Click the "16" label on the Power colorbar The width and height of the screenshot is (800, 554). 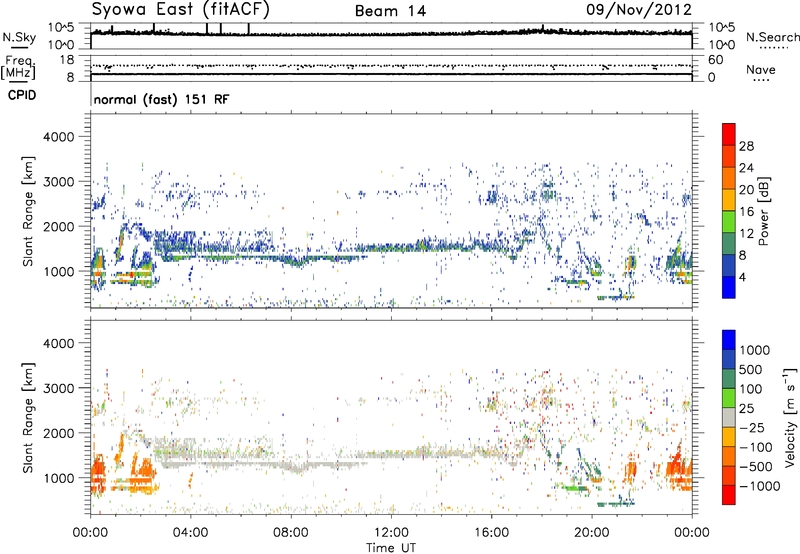[746, 212]
